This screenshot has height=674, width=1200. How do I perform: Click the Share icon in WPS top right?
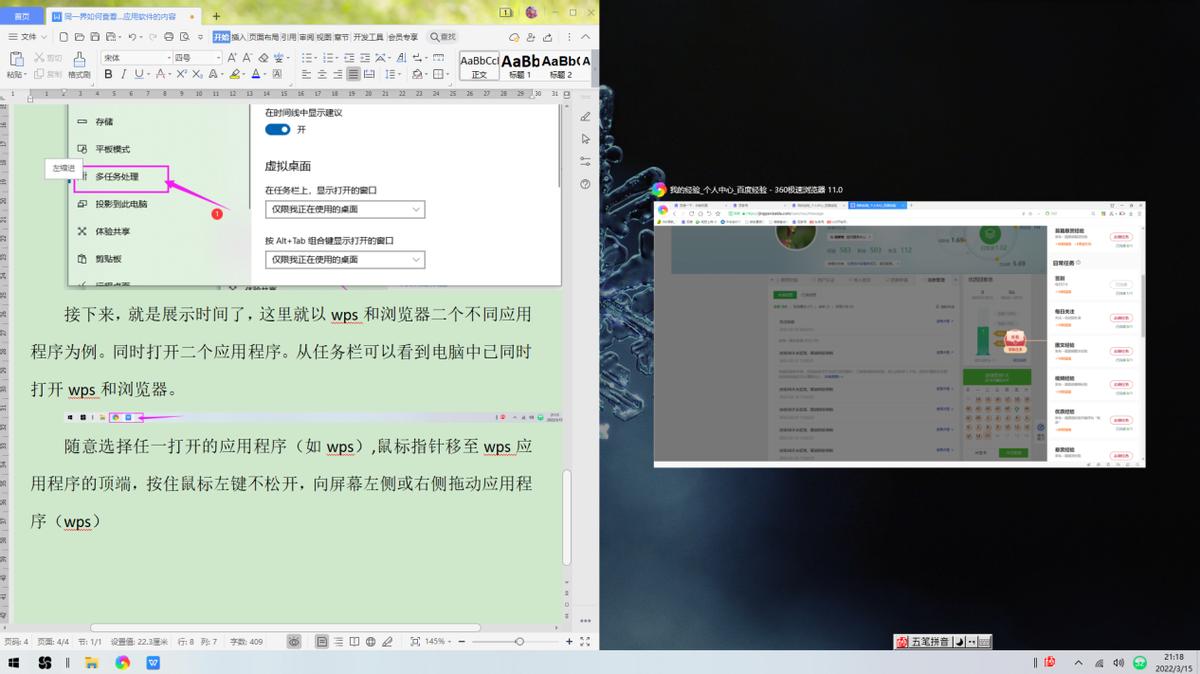(x=547, y=36)
